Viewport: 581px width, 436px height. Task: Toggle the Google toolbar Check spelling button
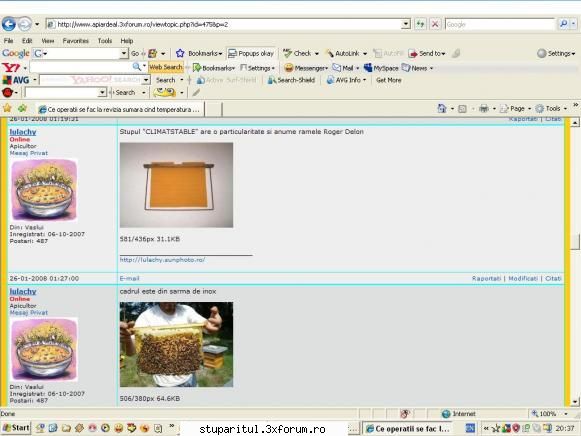click(x=298, y=53)
